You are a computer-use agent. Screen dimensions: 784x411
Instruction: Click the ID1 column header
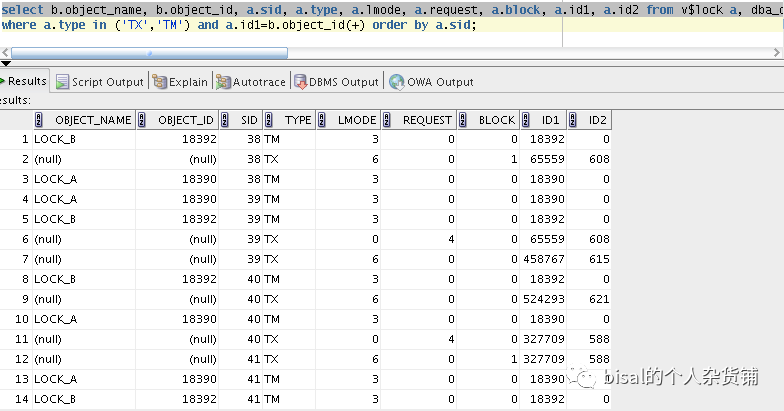click(550, 120)
